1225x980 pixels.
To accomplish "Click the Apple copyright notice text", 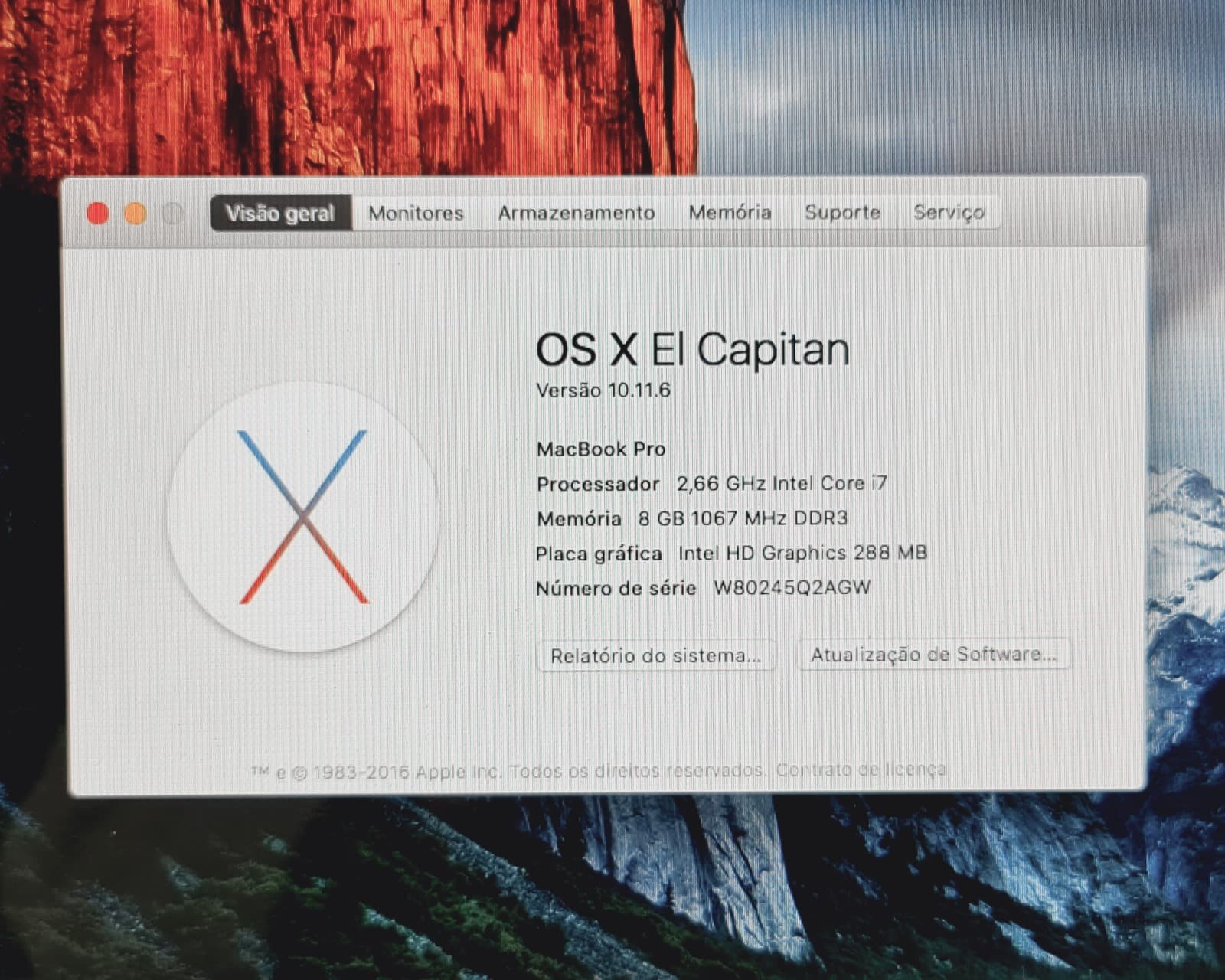I will point(508,771).
